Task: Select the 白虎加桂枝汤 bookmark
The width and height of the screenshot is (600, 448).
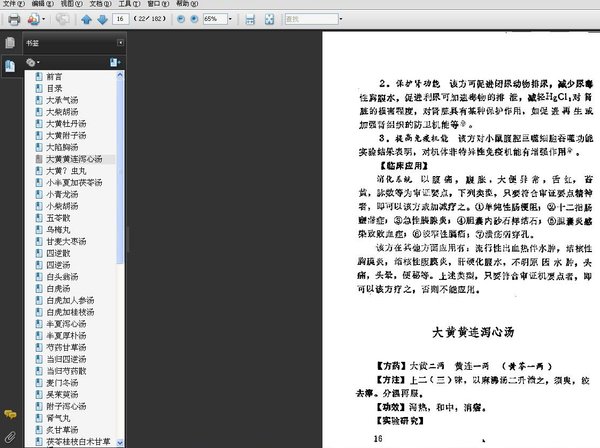Action: click(70, 312)
